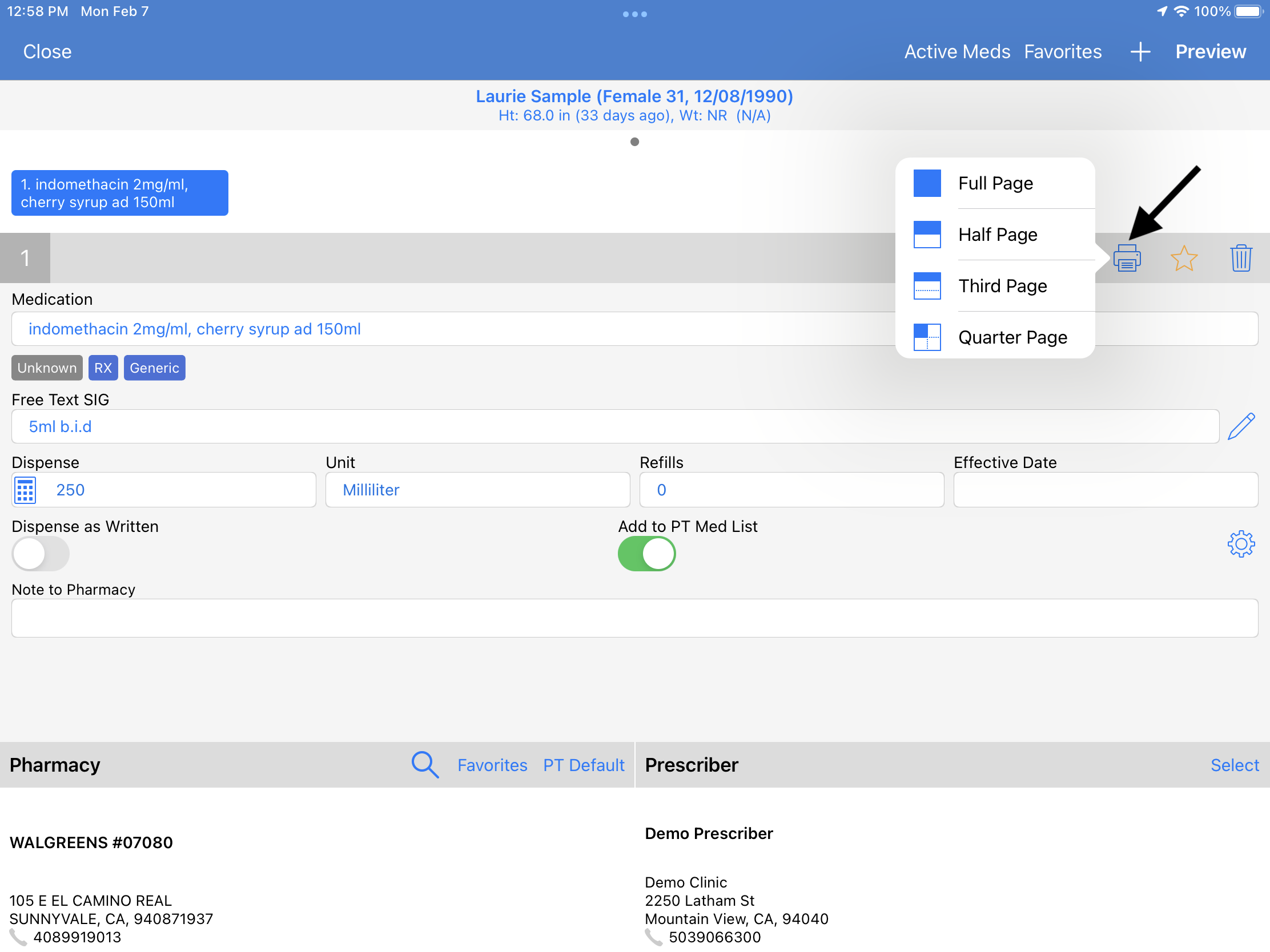Screen dimensions: 1270x952
Task: Close the prescription screen
Action: tap(47, 51)
